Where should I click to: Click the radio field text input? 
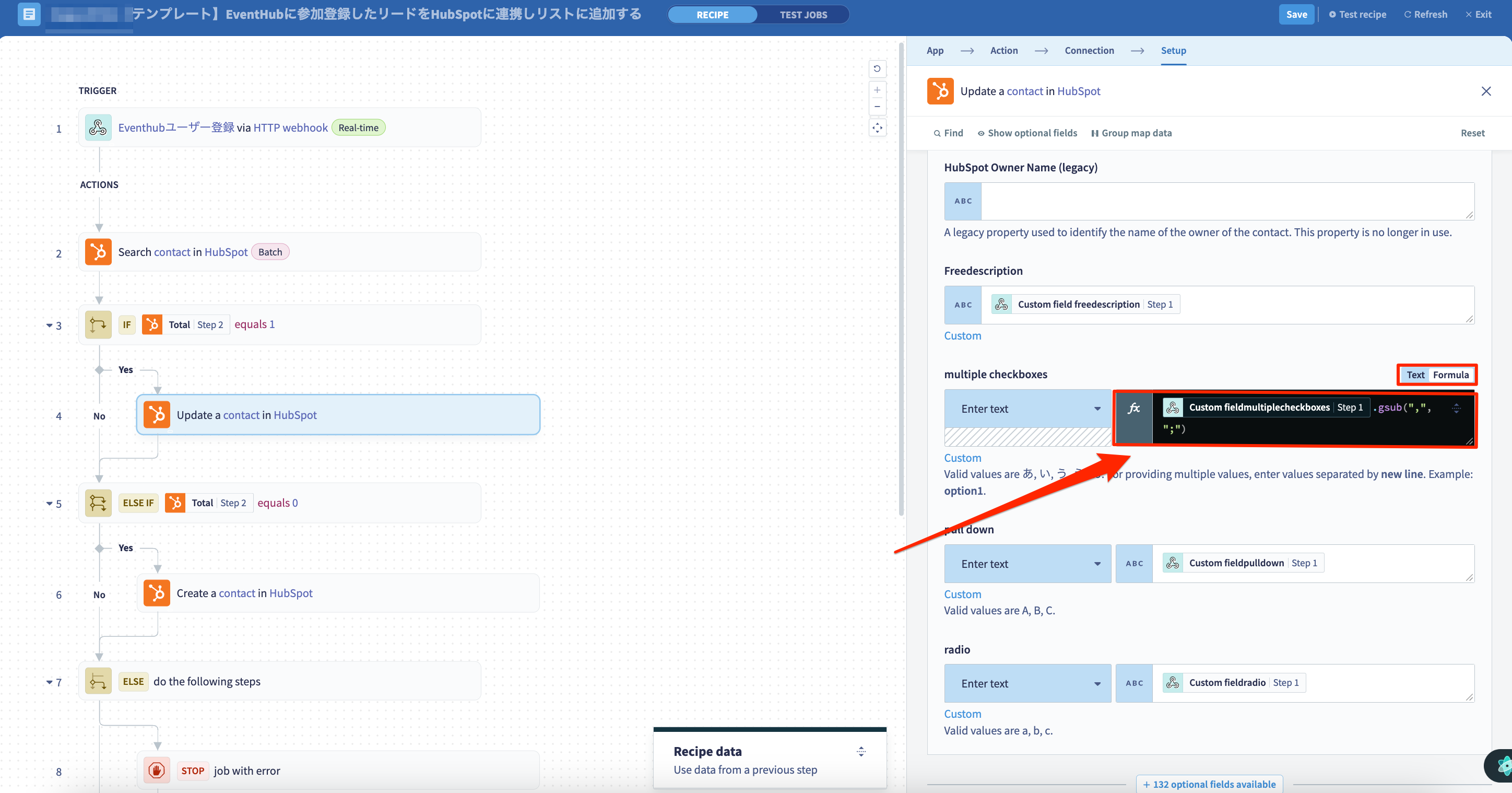[1313, 683]
